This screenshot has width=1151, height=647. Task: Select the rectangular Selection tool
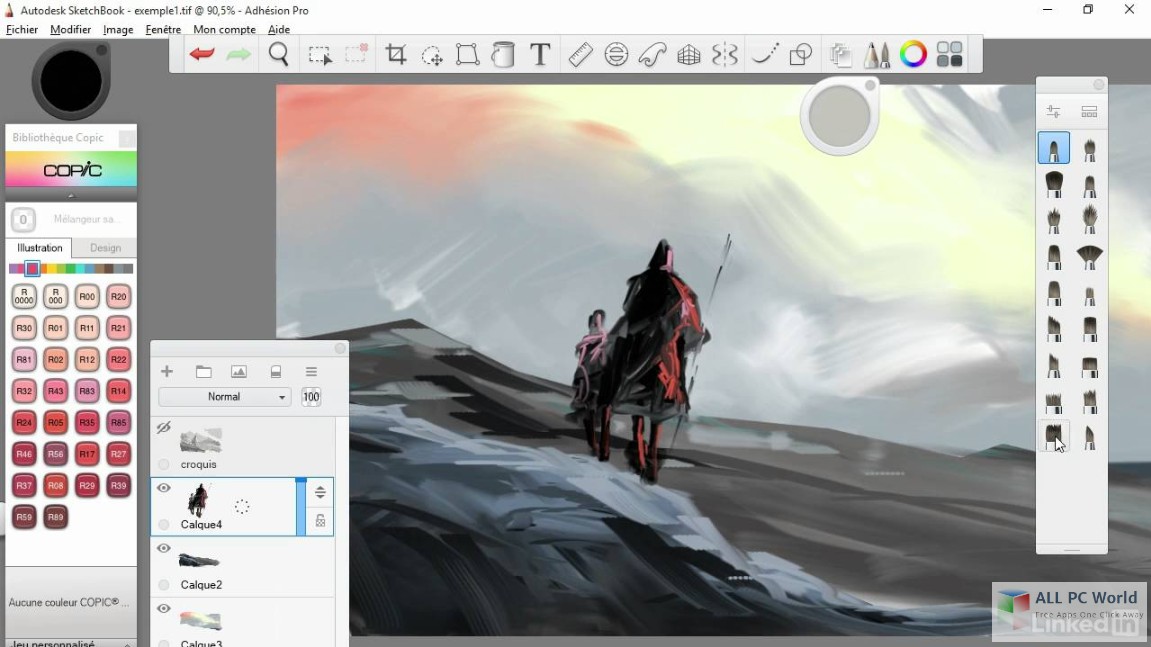320,55
